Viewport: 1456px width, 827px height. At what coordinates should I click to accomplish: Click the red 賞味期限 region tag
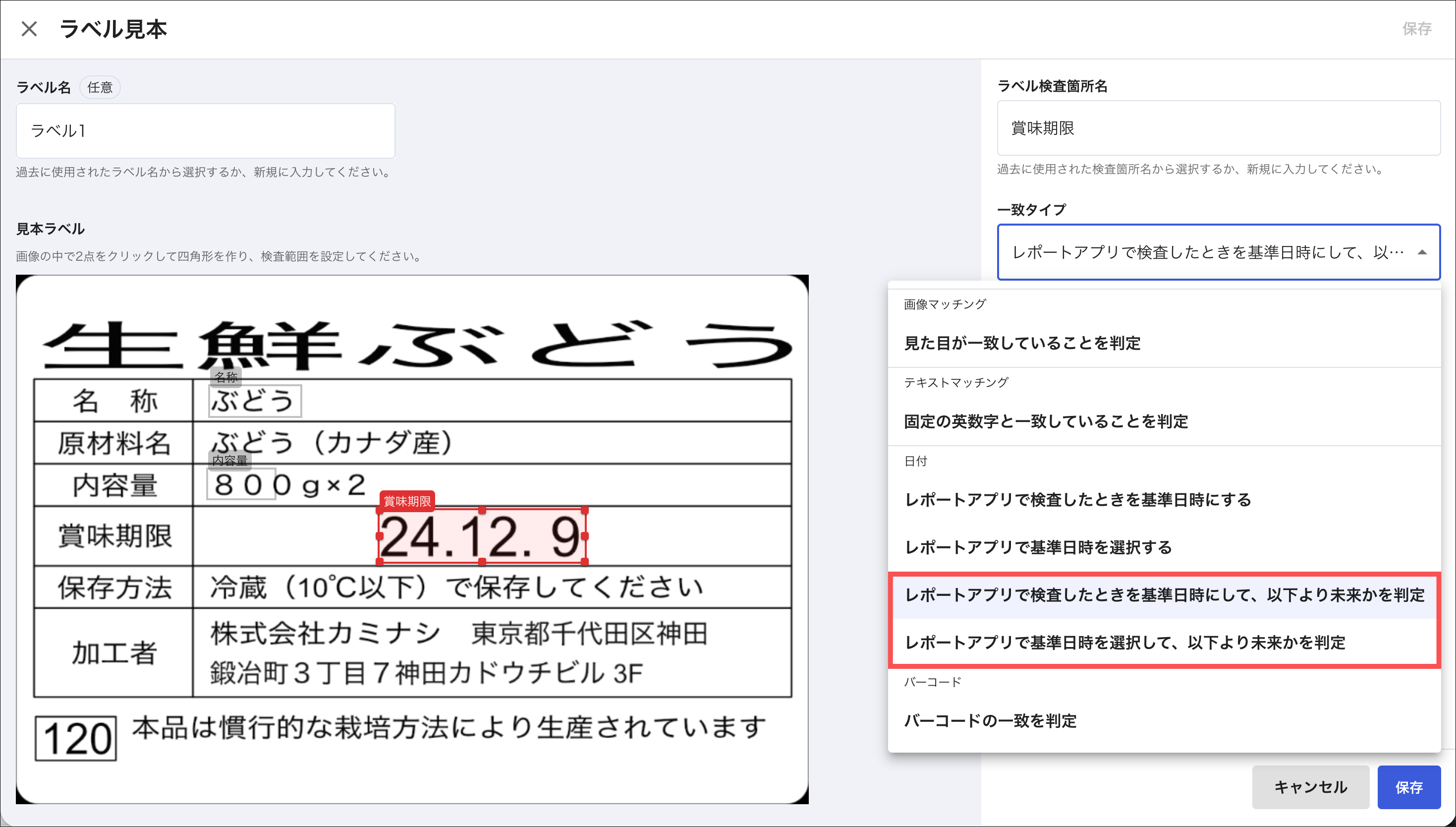407,501
